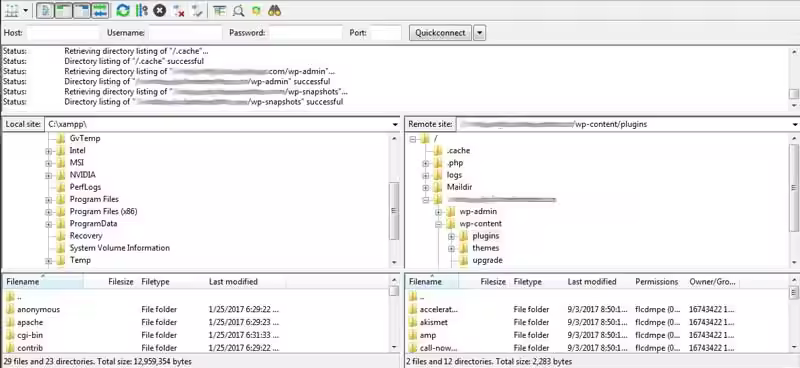Expand the NVIDIA folder node
Screen dimensions: 800x368
tap(48, 176)
